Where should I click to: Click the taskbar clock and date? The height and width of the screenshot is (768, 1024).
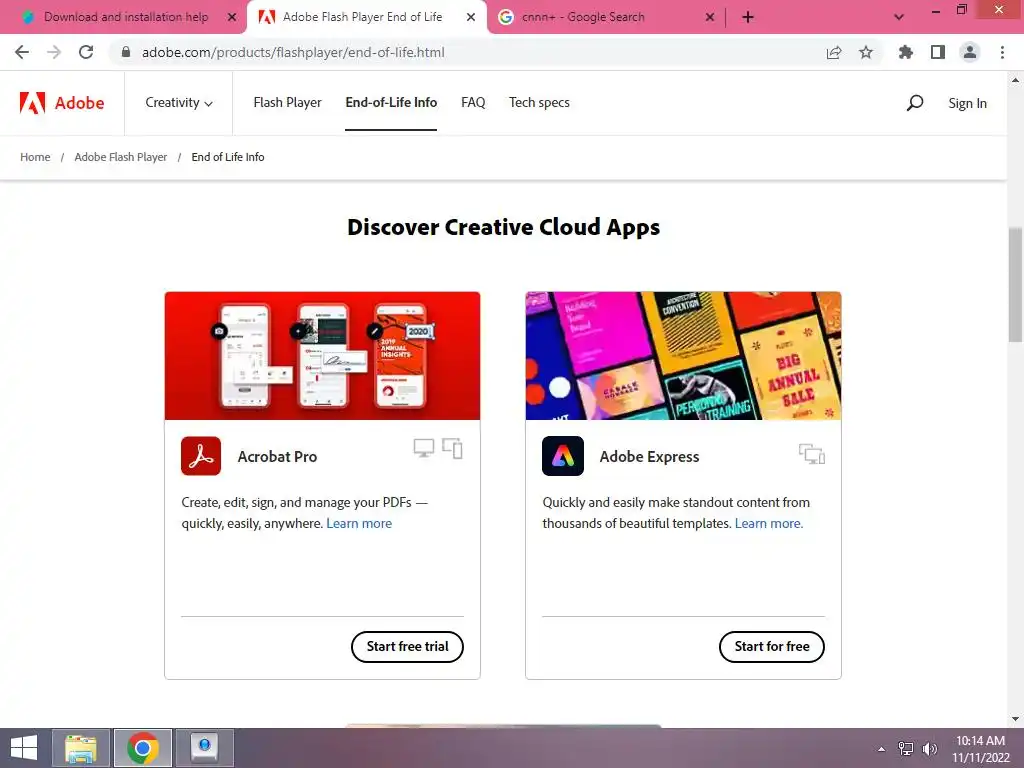pos(981,748)
